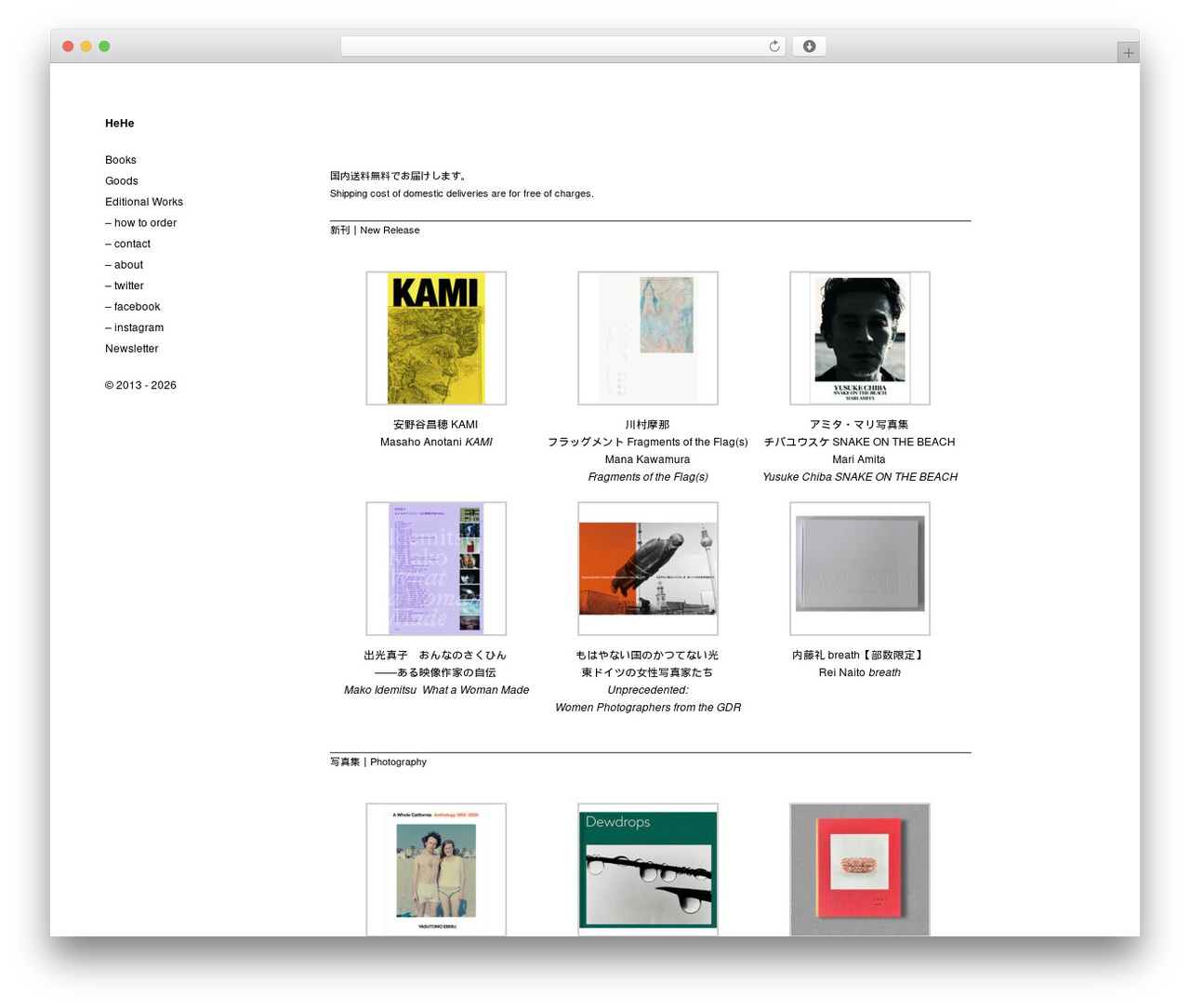Open the about page link
The width and height of the screenshot is (1190, 1008).
(x=124, y=265)
